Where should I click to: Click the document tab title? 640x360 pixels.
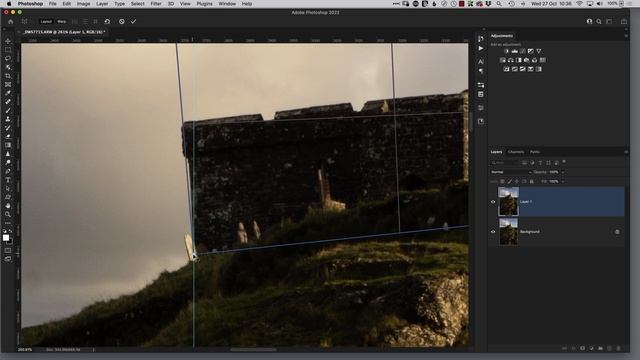[x=64, y=32]
